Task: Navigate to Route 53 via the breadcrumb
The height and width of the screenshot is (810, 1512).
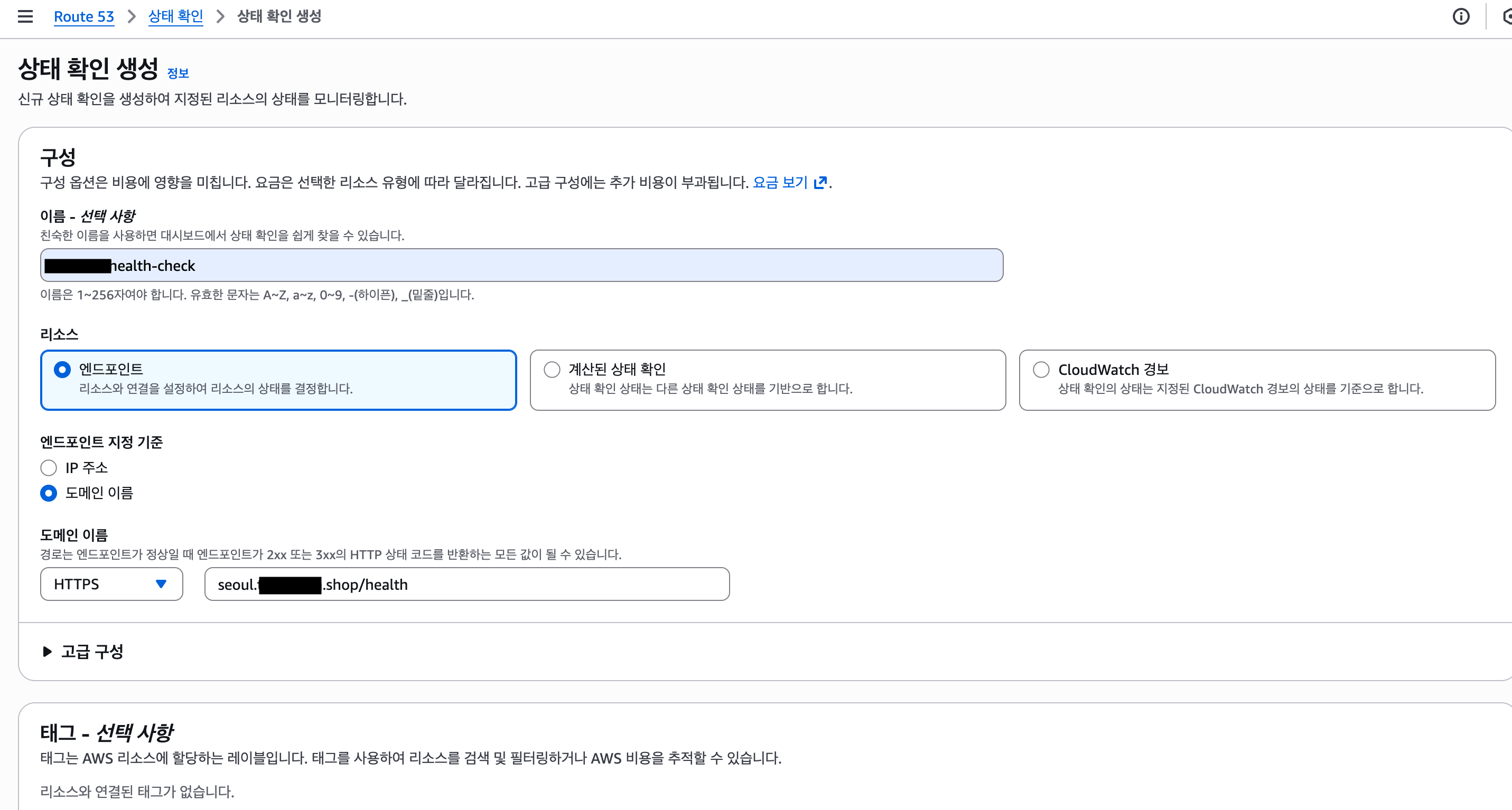Action: [x=84, y=16]
